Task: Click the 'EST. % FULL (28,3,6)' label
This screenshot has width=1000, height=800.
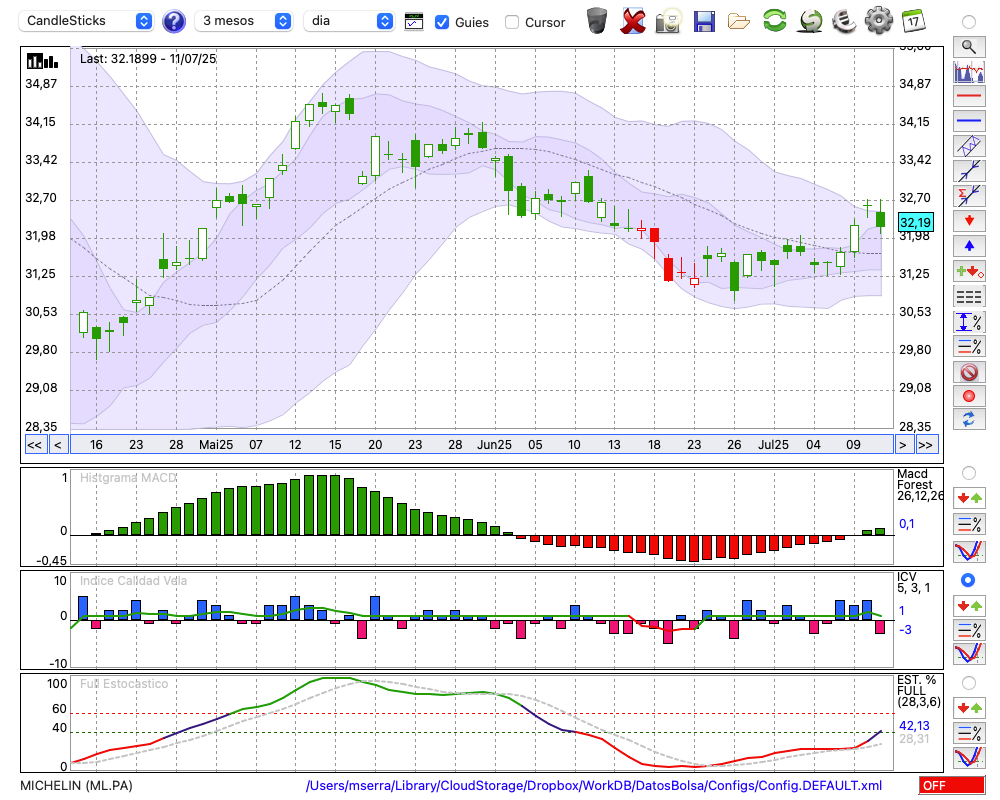Action: [917, 691]
